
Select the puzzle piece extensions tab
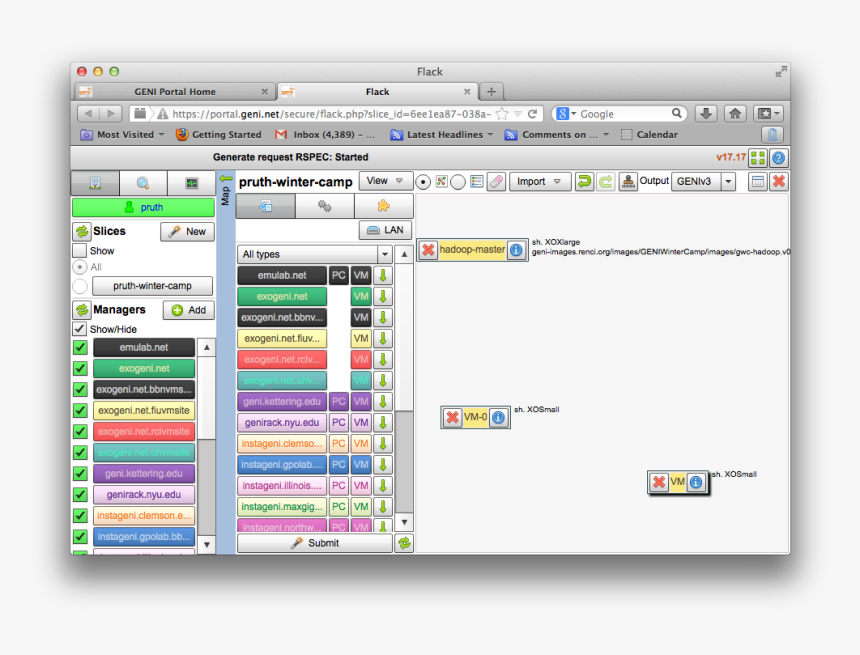383,206
